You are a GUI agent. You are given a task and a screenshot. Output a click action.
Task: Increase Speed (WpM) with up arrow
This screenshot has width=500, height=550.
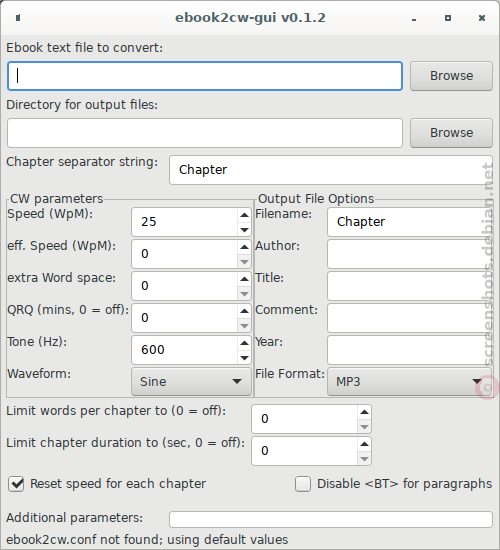[x=244, y=215]
